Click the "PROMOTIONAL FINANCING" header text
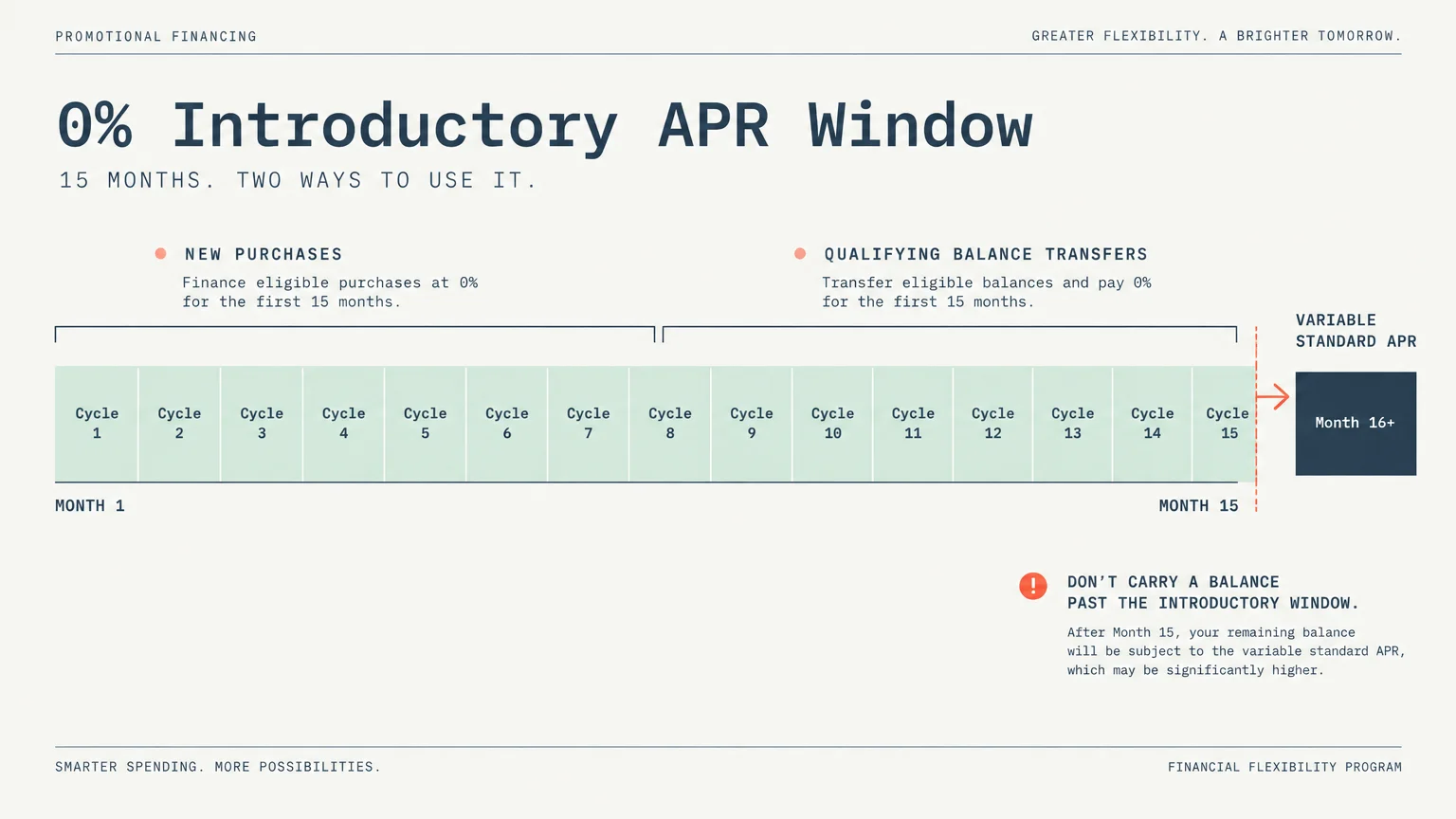 [155, 36]
